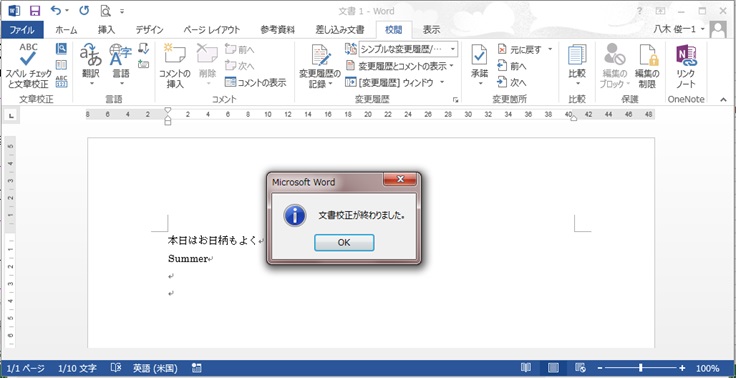This screenshot has height=379, width=739.
Task: Expand 変更履歴とコメントの表示 menu
Action: [x=399, y=66]
